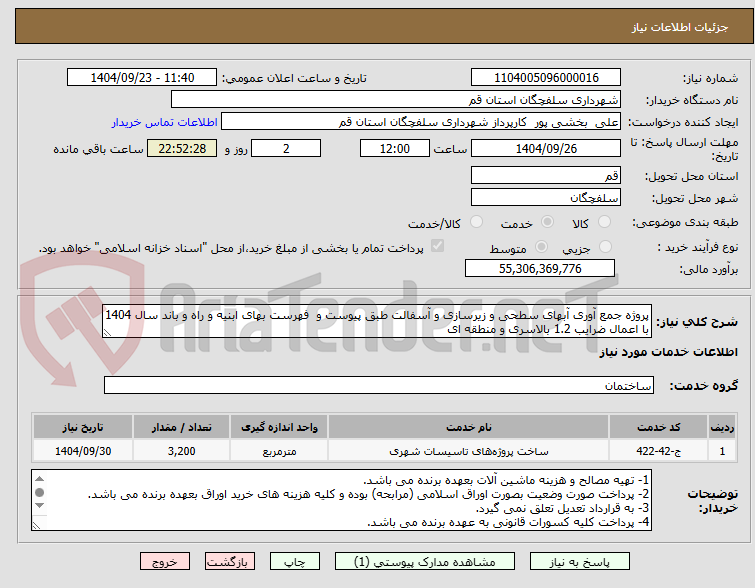The width and height of the screenshot is (755, 588).
Task: Click the deadline time field 12:00
Action: click(394, 148)
